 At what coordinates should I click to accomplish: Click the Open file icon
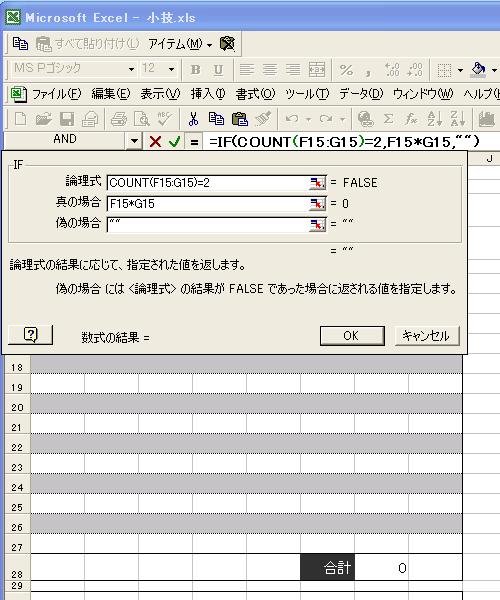[44, 119]
